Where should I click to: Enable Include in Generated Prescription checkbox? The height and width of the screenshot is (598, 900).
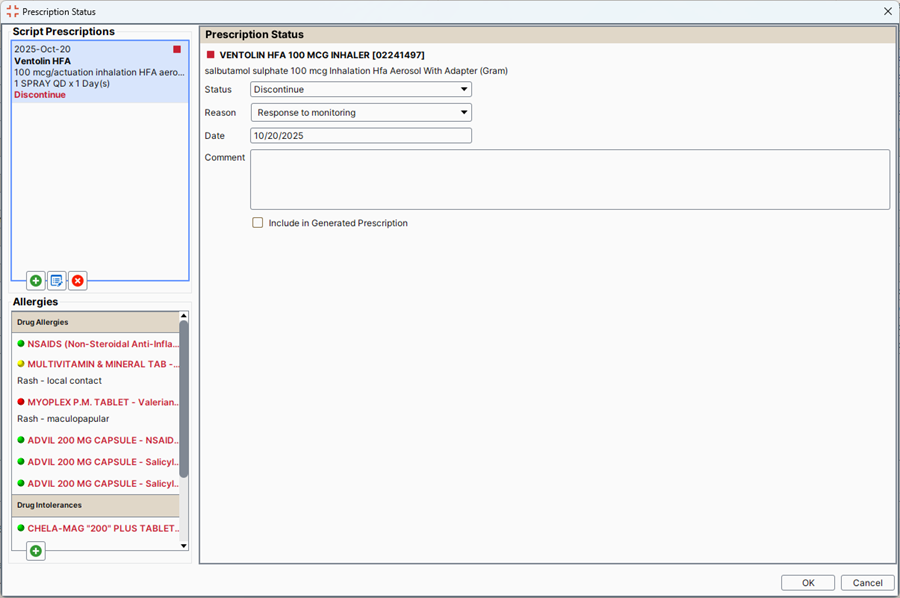click(258, 223)
